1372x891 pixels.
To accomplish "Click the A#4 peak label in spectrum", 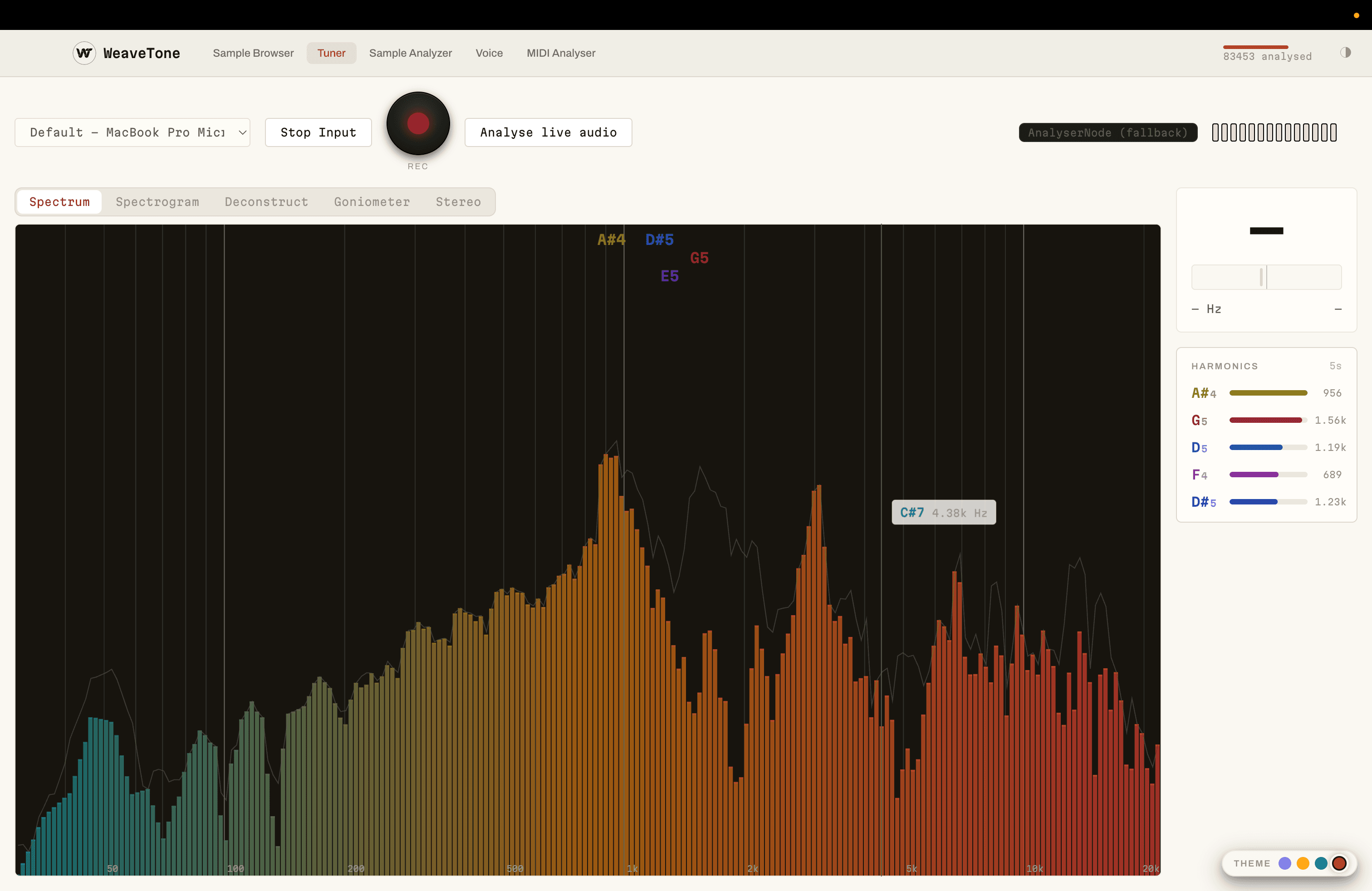I will pyautogui.click(x=611, y=240).
